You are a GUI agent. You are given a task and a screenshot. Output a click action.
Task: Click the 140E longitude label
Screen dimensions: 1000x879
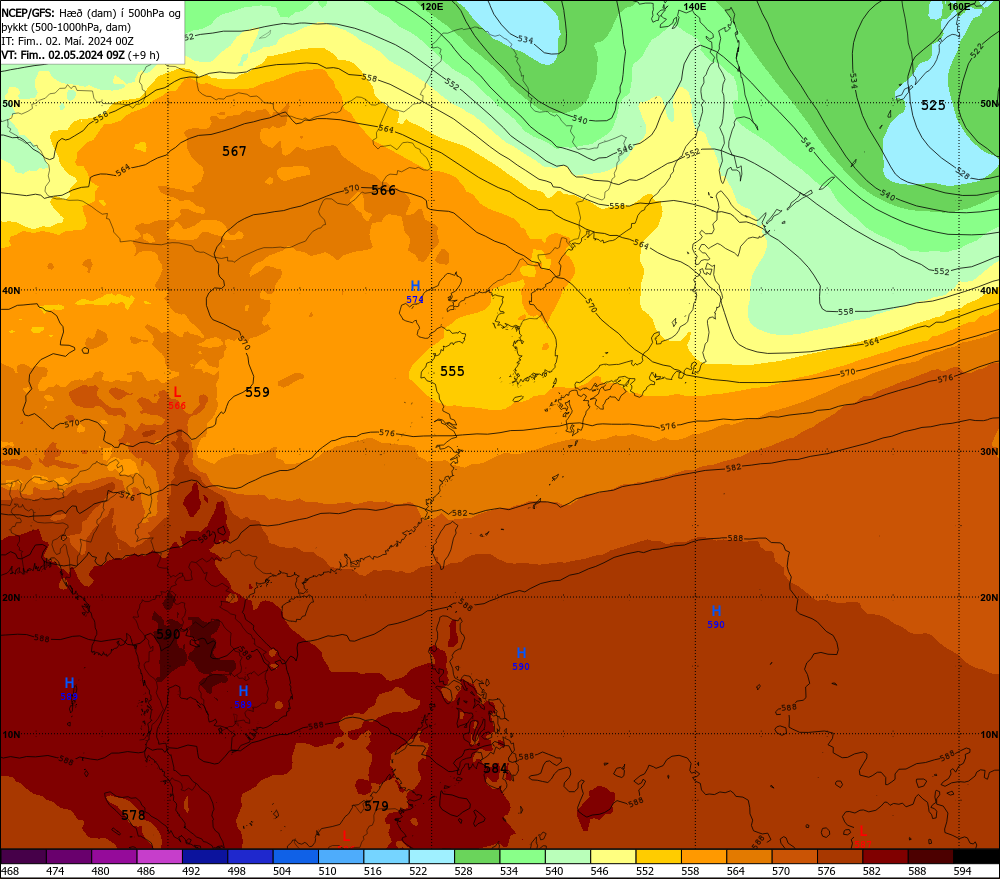pyautogui.click(x=695, y=6)
